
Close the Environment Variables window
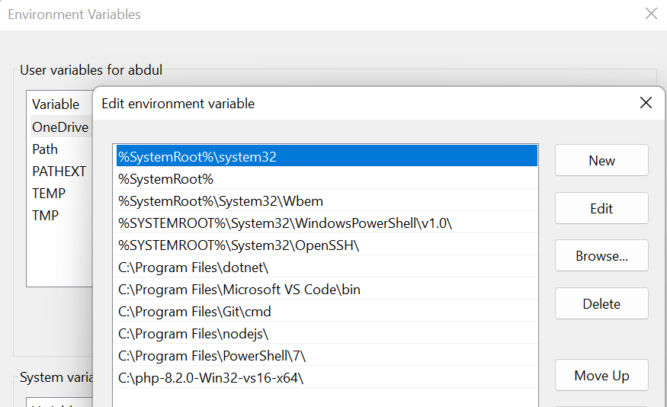[651, 14]
